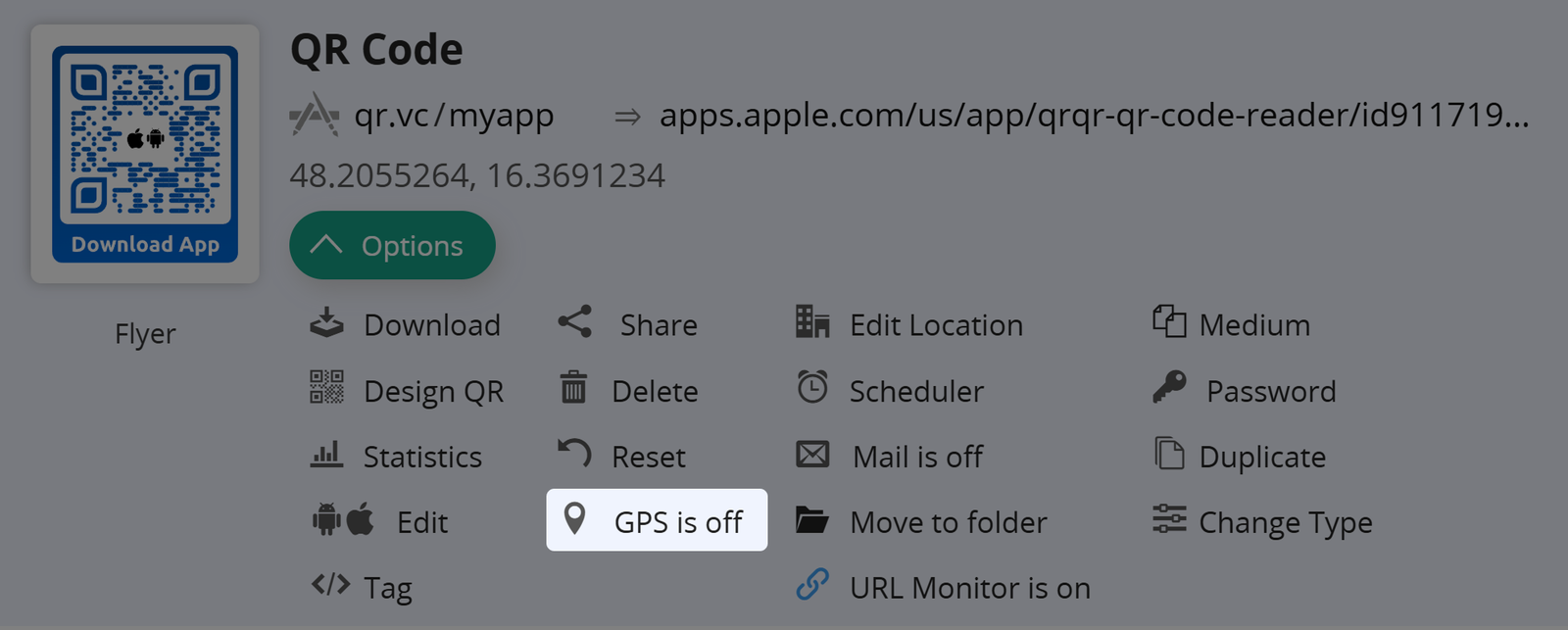Open the apps.apple.com destination URL
This screenshot has width=1568, height=630.
click(1093, 116)
